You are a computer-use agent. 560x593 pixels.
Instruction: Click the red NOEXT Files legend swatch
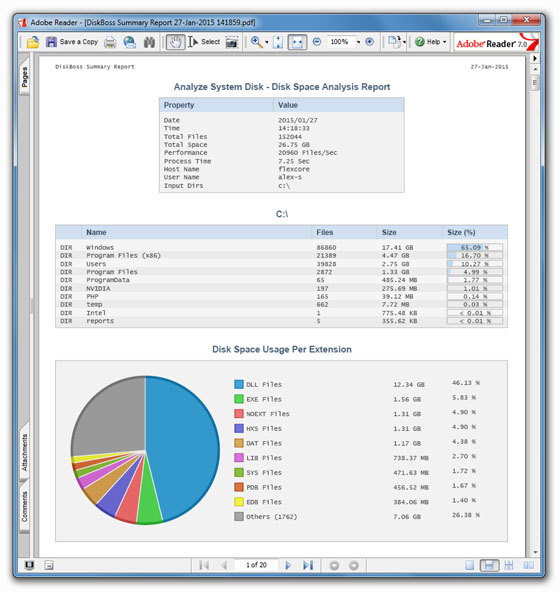tap(239, 414)
